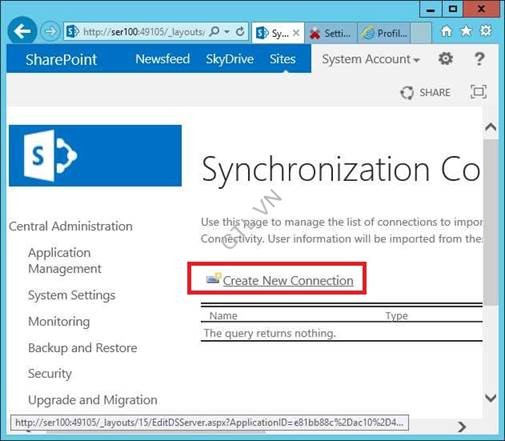Open the browser Home icon

click(x=446, y=31)
